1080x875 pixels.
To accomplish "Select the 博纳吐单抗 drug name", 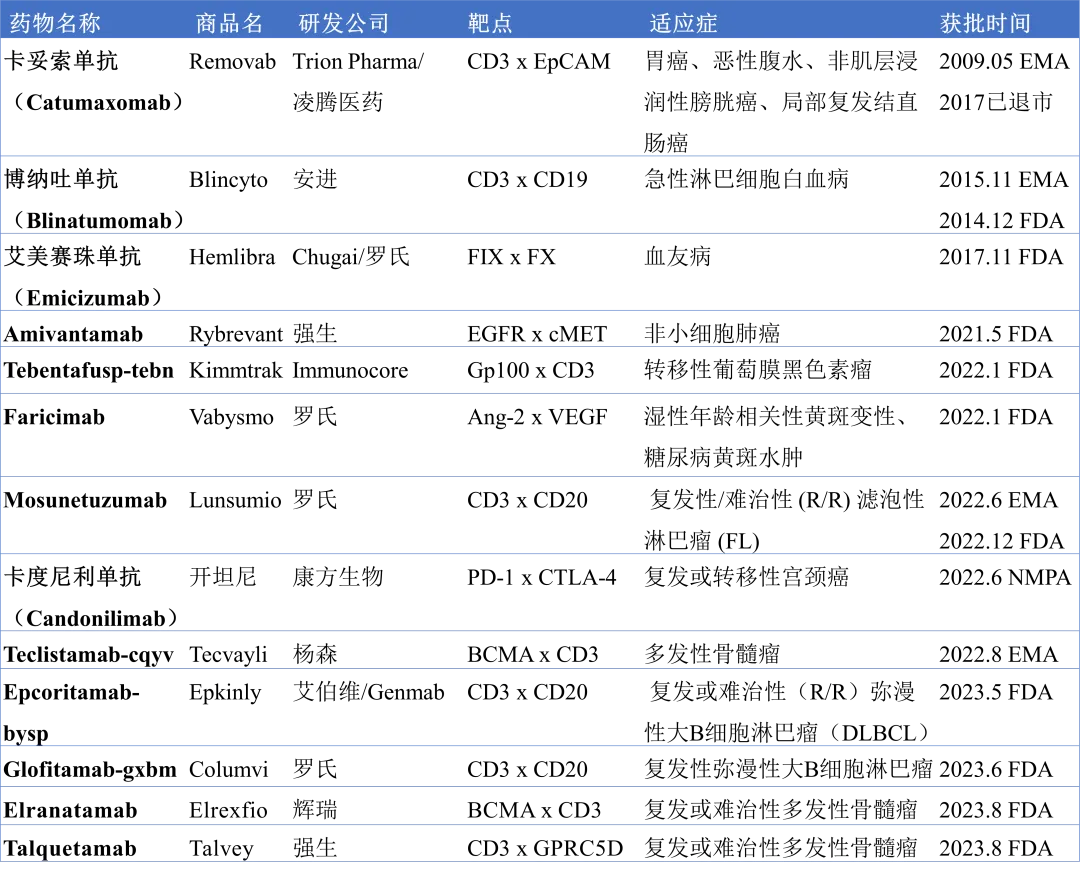I will point(61,179).
